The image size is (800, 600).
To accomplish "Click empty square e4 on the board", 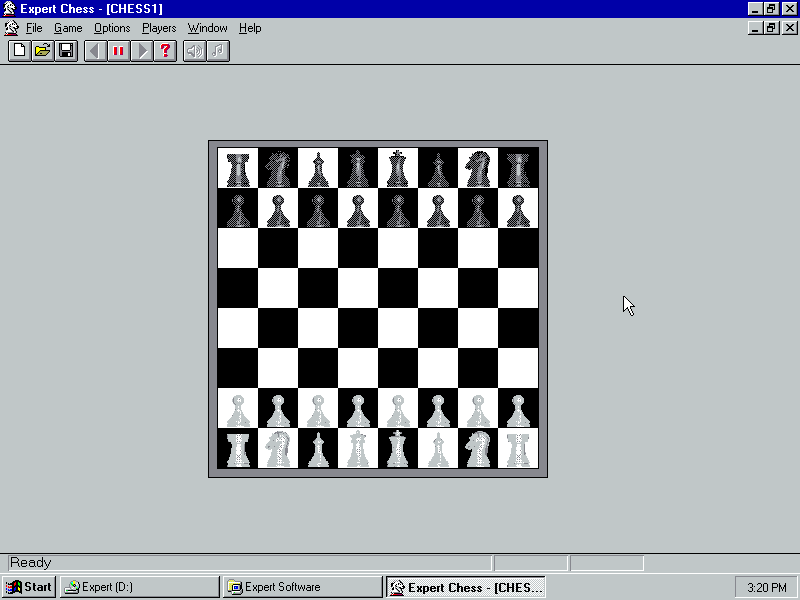I will [397, 328].
